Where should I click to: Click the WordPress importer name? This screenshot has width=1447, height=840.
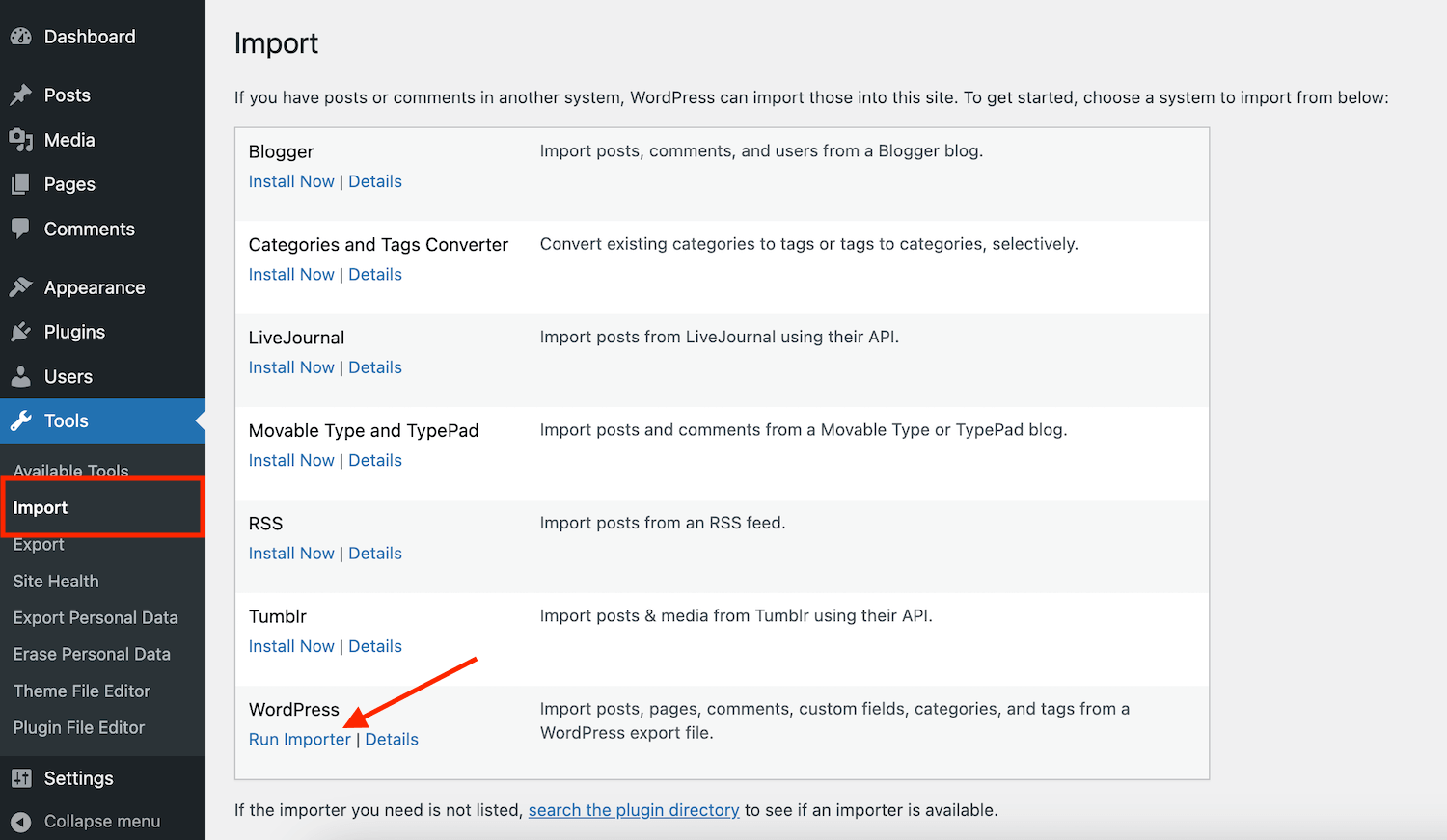point(294,710)
